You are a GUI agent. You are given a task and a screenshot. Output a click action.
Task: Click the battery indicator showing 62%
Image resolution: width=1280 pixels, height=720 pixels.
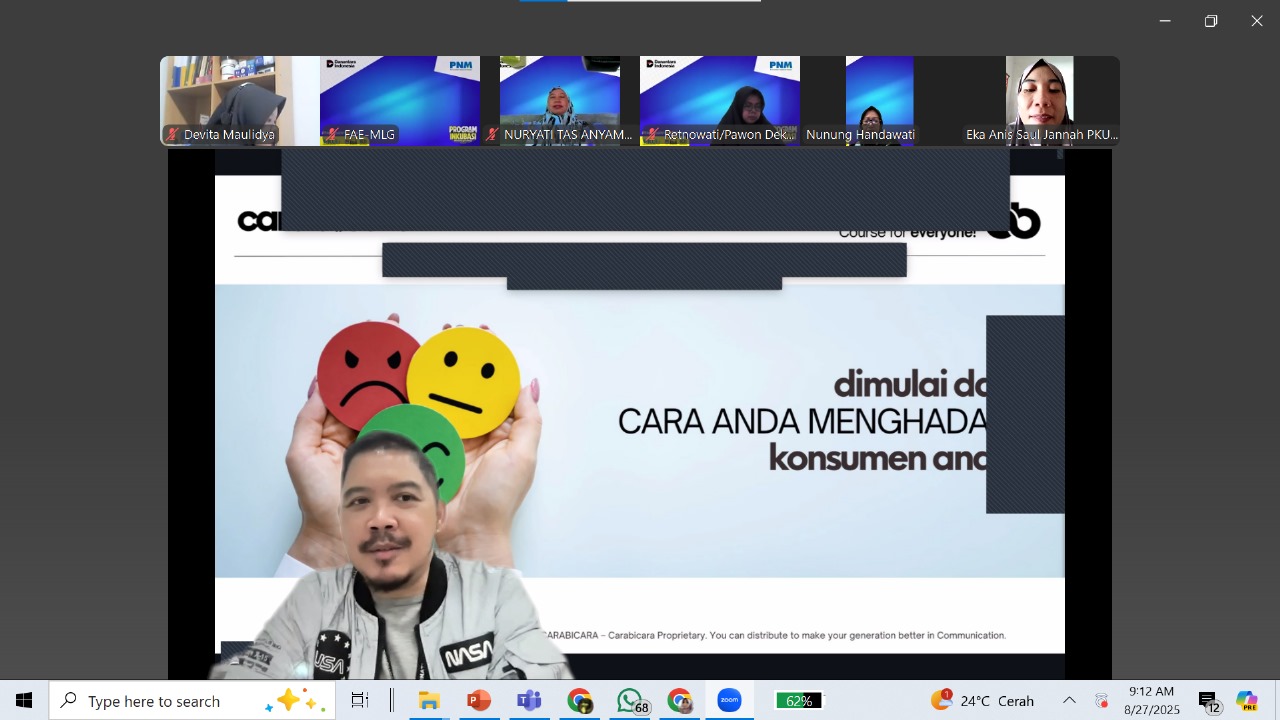798,701
